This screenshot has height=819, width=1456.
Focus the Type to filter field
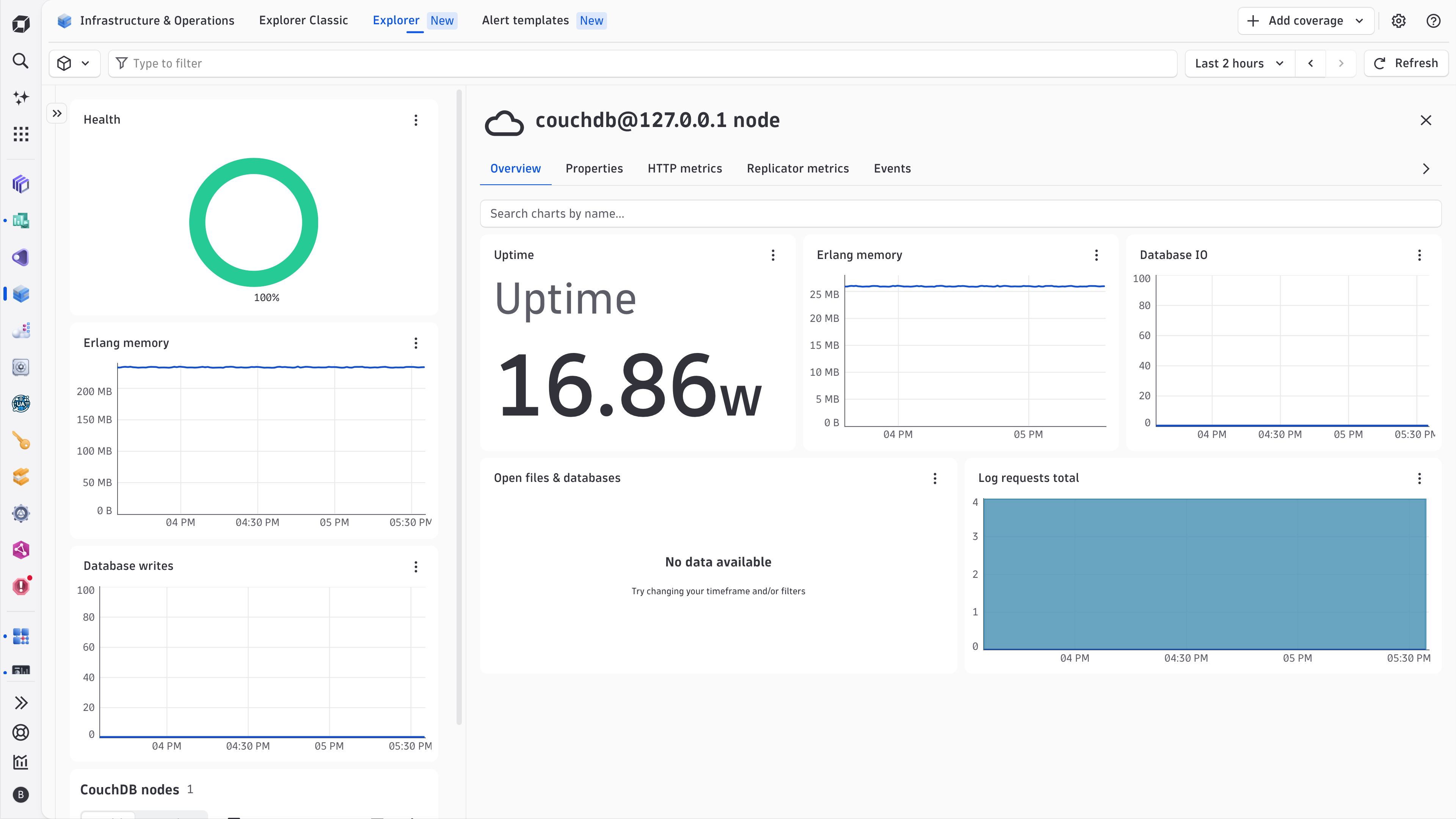[x=643, y=63]
